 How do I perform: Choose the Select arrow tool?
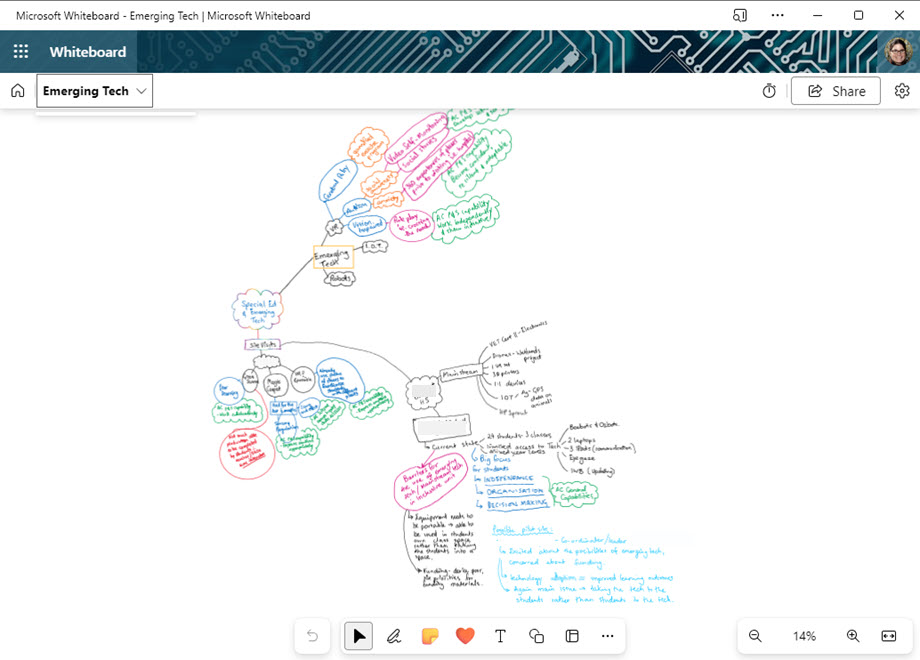pos(358,636)
